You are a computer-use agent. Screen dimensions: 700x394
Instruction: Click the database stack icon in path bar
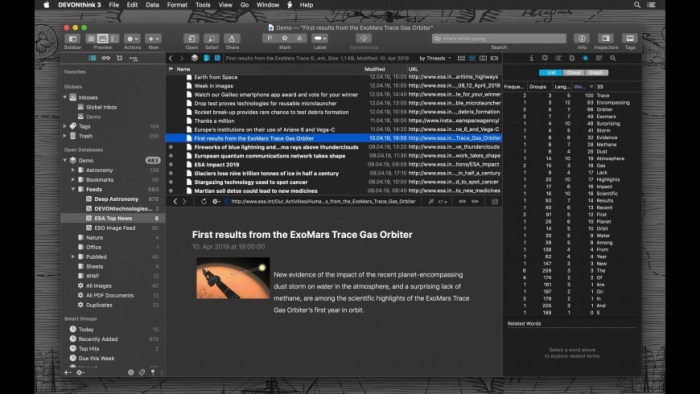click(x=194, y=58)
